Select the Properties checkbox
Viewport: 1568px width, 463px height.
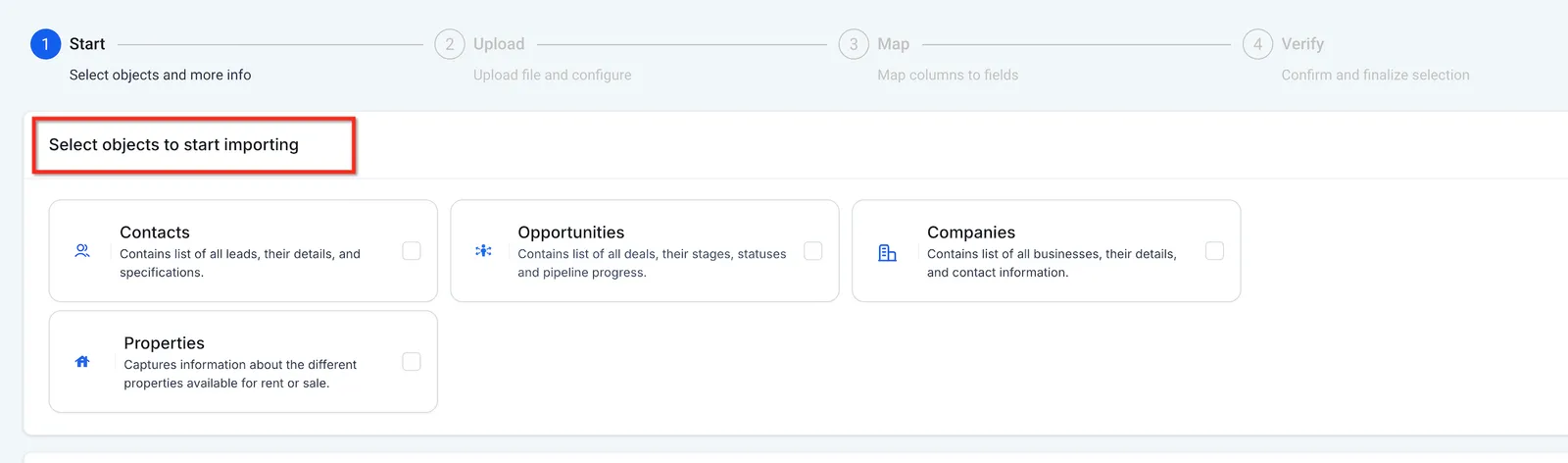coord(412,362)
